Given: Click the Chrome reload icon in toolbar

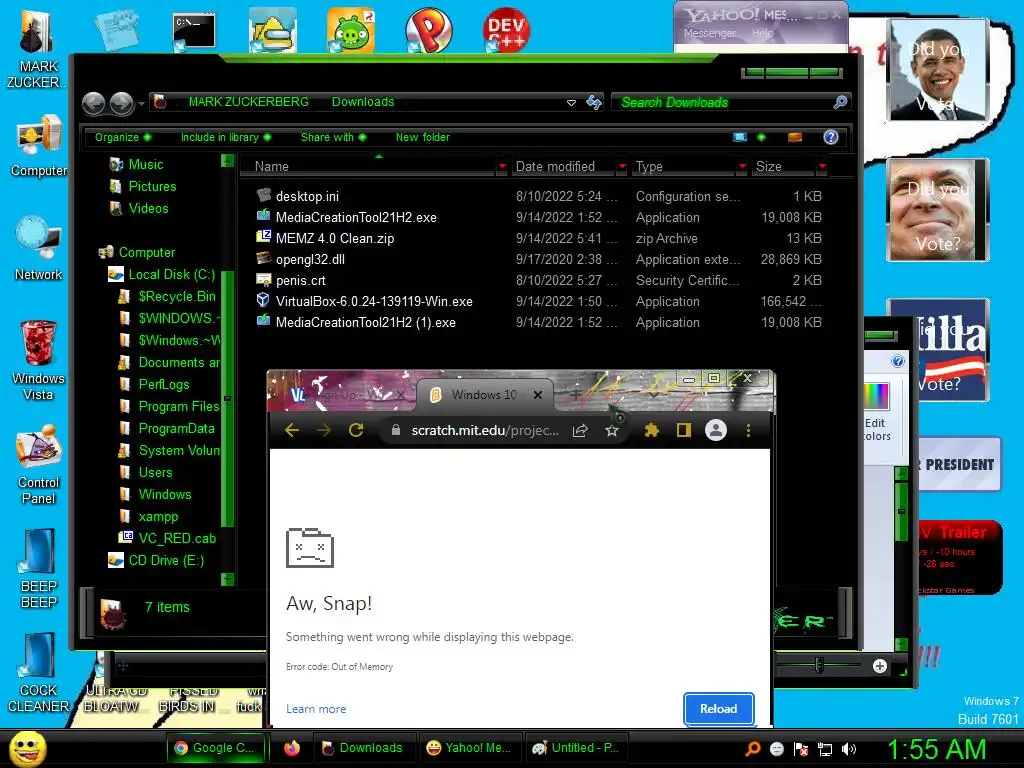Looking at the screenshot, I should click(356, 430).
